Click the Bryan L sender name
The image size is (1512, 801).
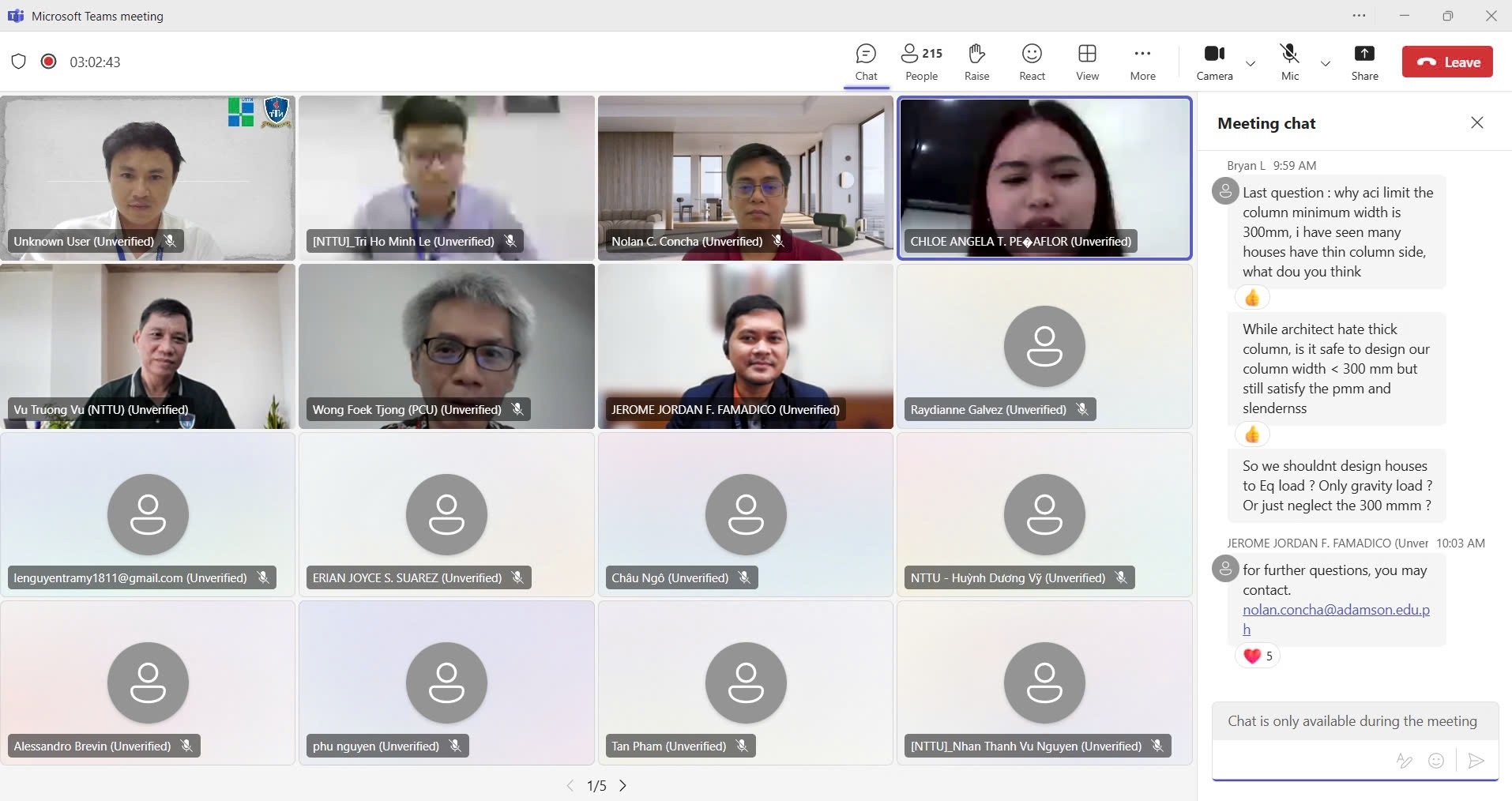click(x=1246, y=166)
